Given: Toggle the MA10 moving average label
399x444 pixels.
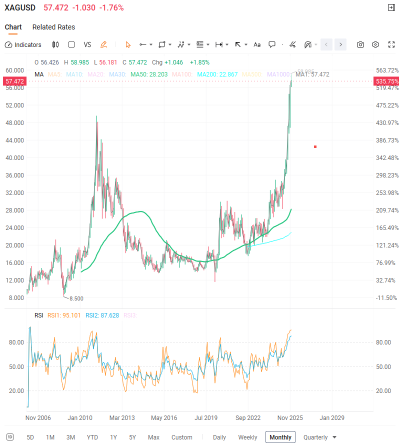Looking at the screenshot, I should (x=74, y=74).
